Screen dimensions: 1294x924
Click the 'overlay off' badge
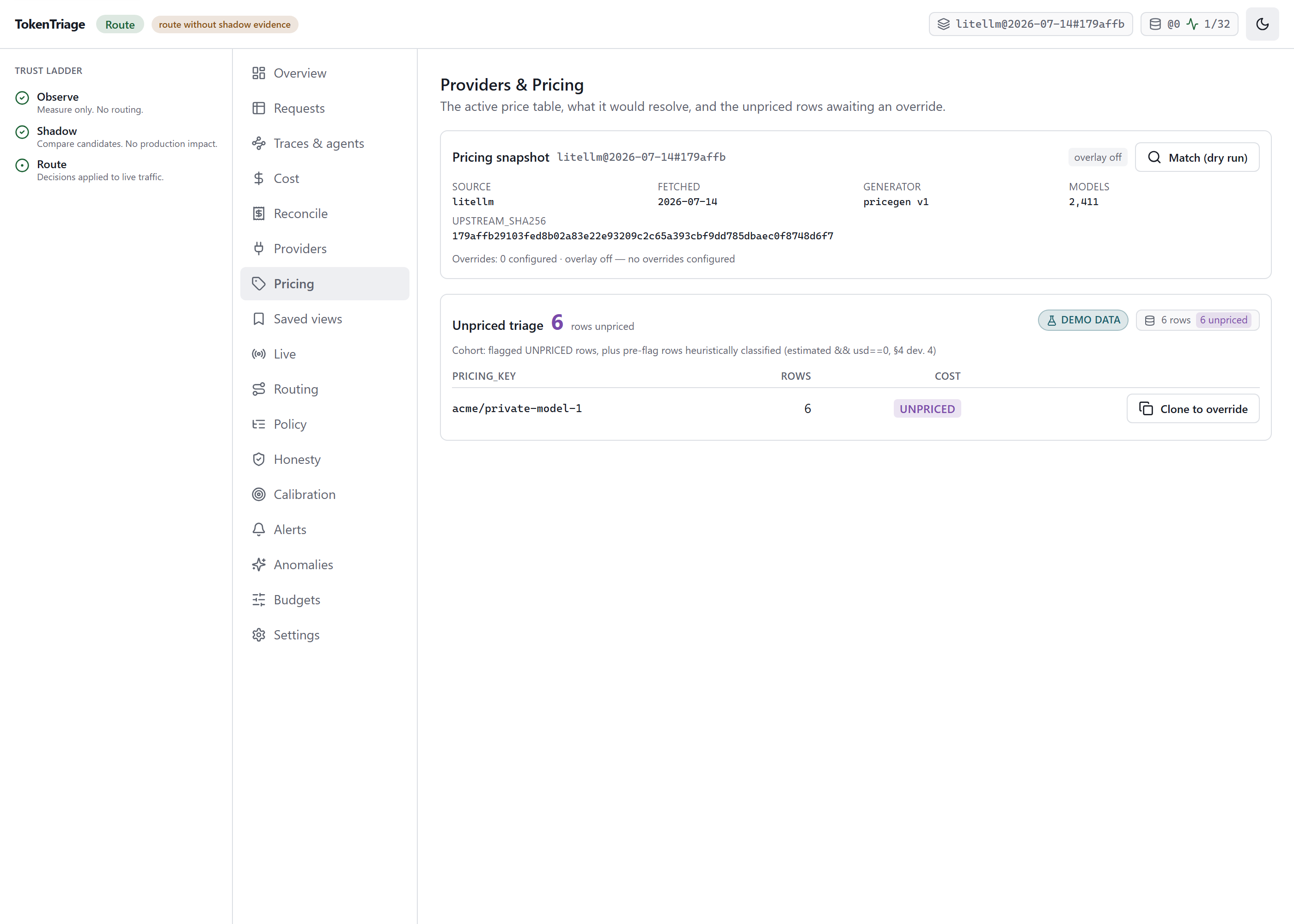1097,157
